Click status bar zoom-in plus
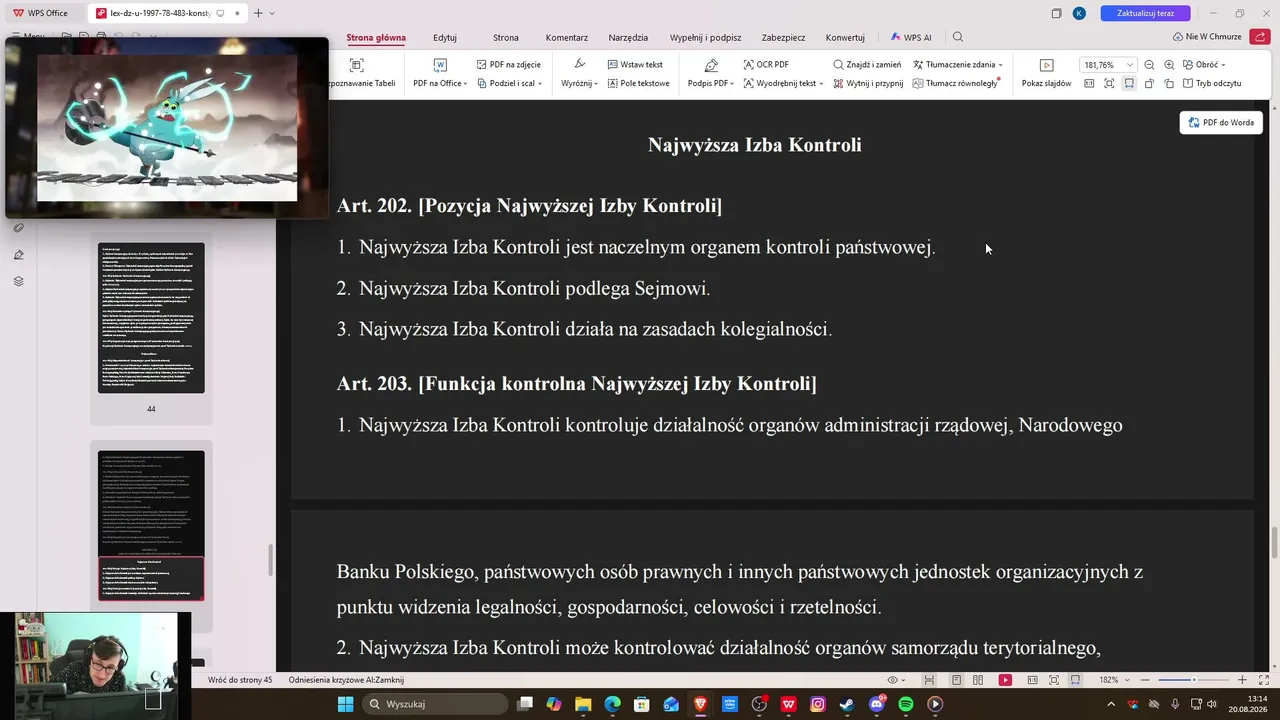The width and height of the screenshot is (1280, 720). [1242, 680]
